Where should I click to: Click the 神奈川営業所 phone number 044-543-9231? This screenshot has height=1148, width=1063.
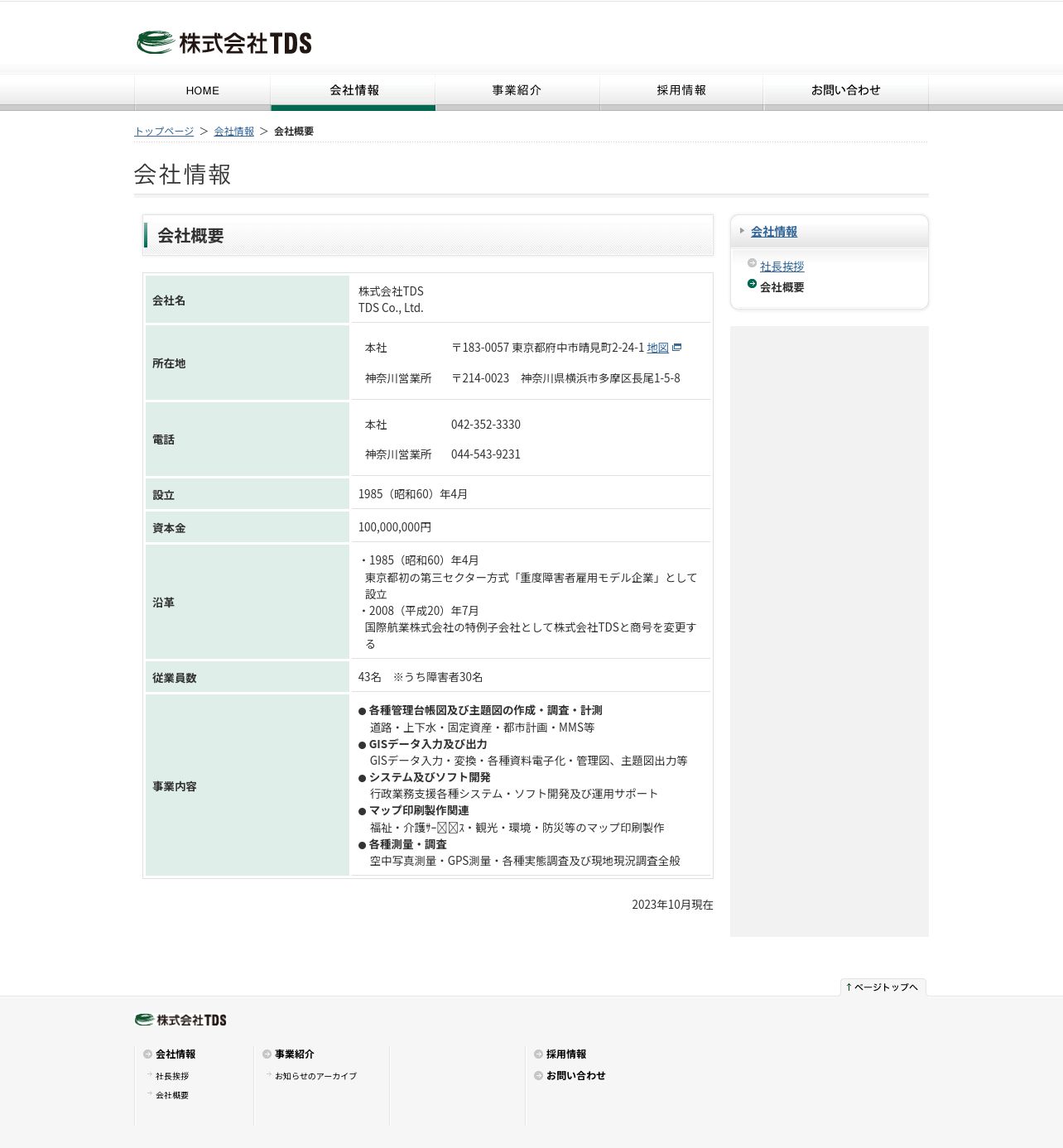click(486, 454)
